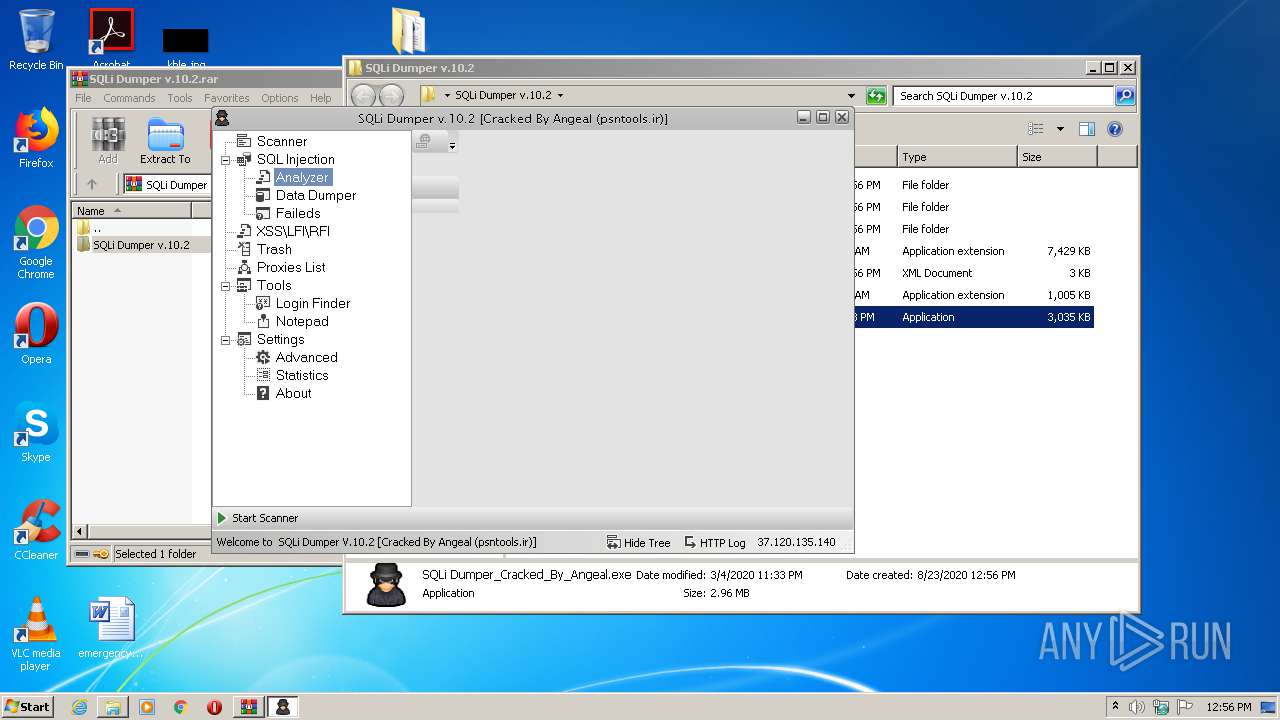
Task: Open XSS\LFI\RFI icon in the tree
Action: tap(244, 231)
